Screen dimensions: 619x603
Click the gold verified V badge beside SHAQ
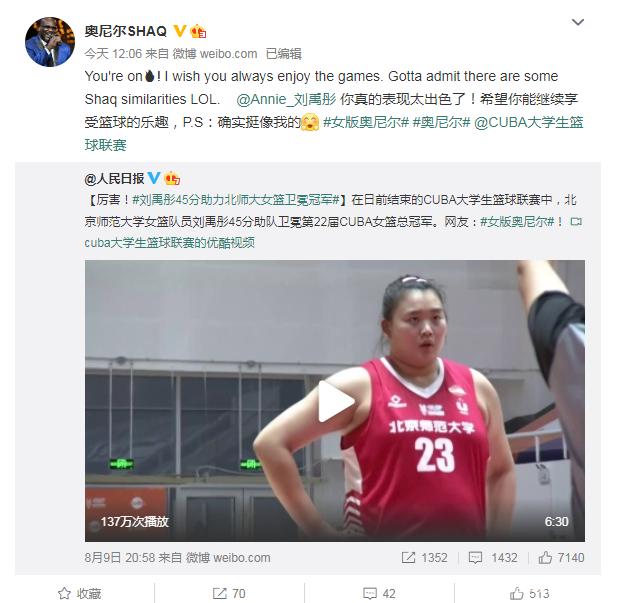pos(180,31)
